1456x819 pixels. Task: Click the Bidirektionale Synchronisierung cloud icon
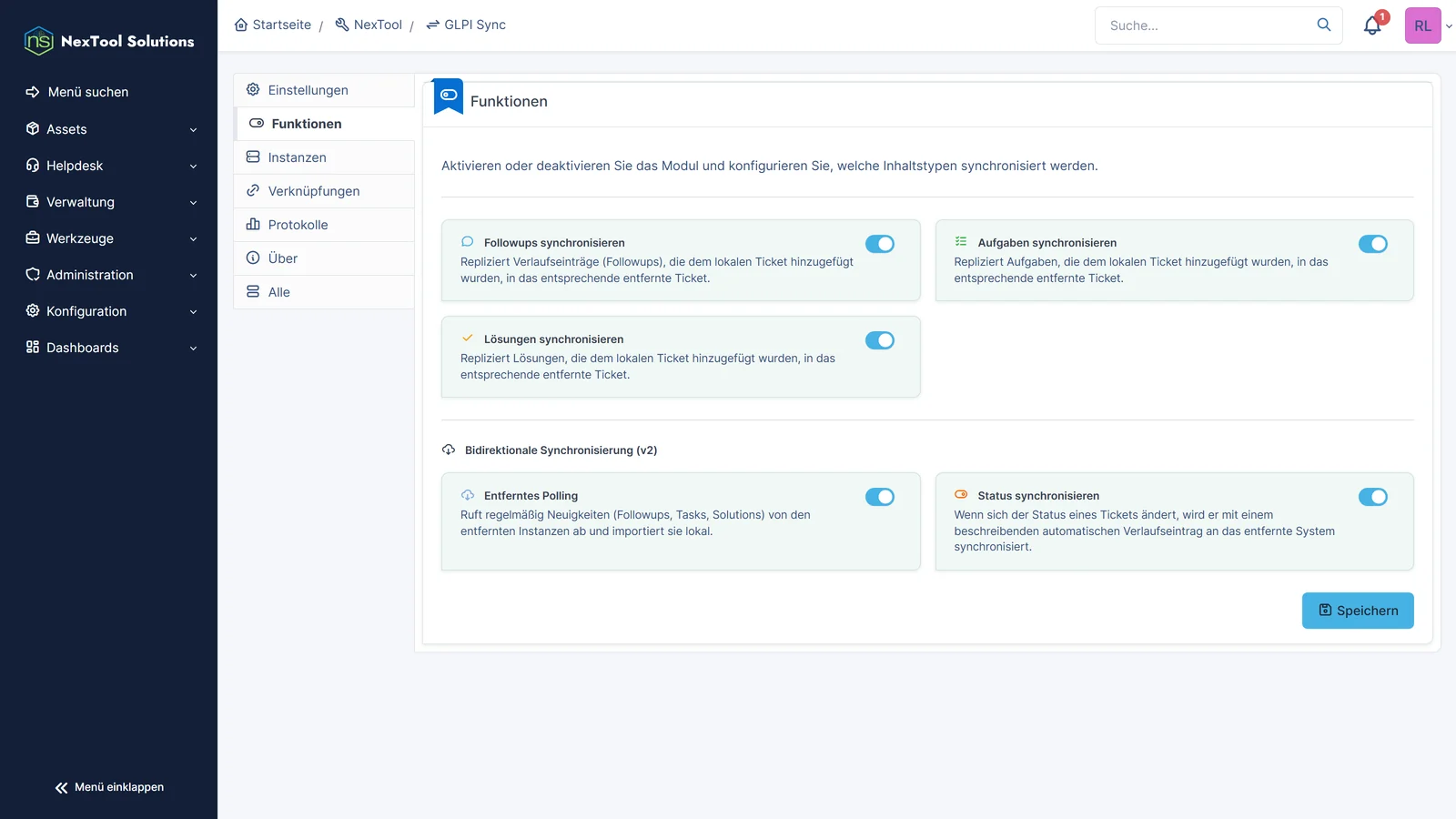click(x=449, y=450)
